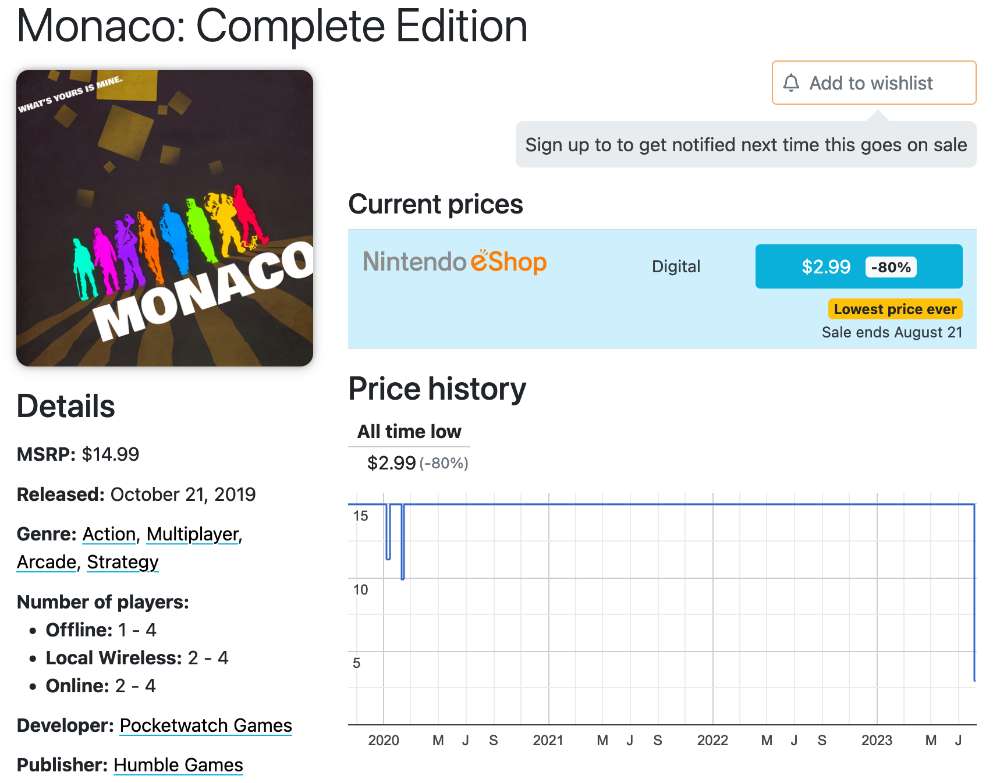Click the Lowest price ever badge
This screenshot has width=1000, height=783.
point(895,309)
